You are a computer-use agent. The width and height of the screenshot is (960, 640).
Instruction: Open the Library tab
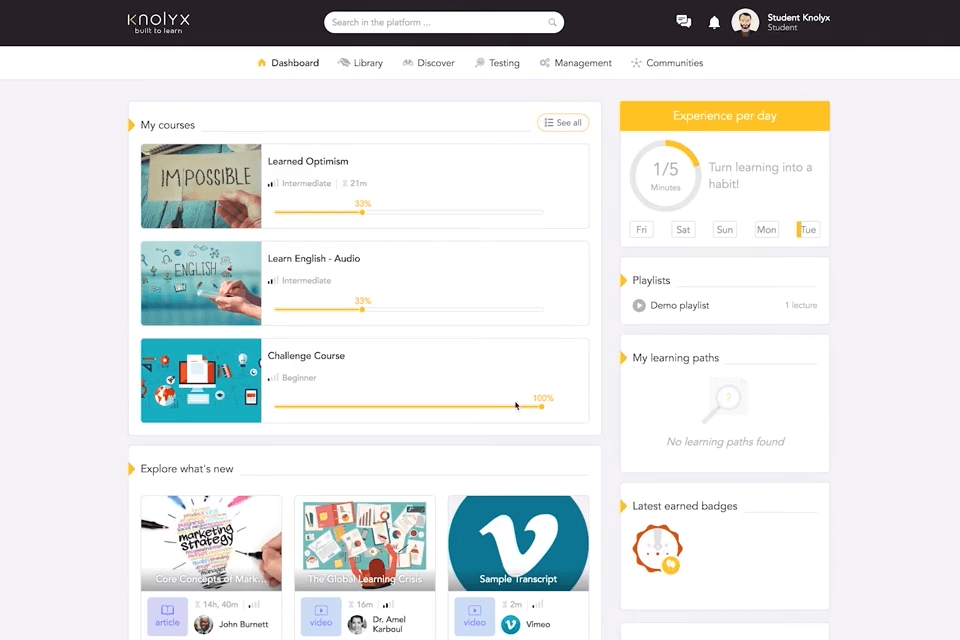361,62
